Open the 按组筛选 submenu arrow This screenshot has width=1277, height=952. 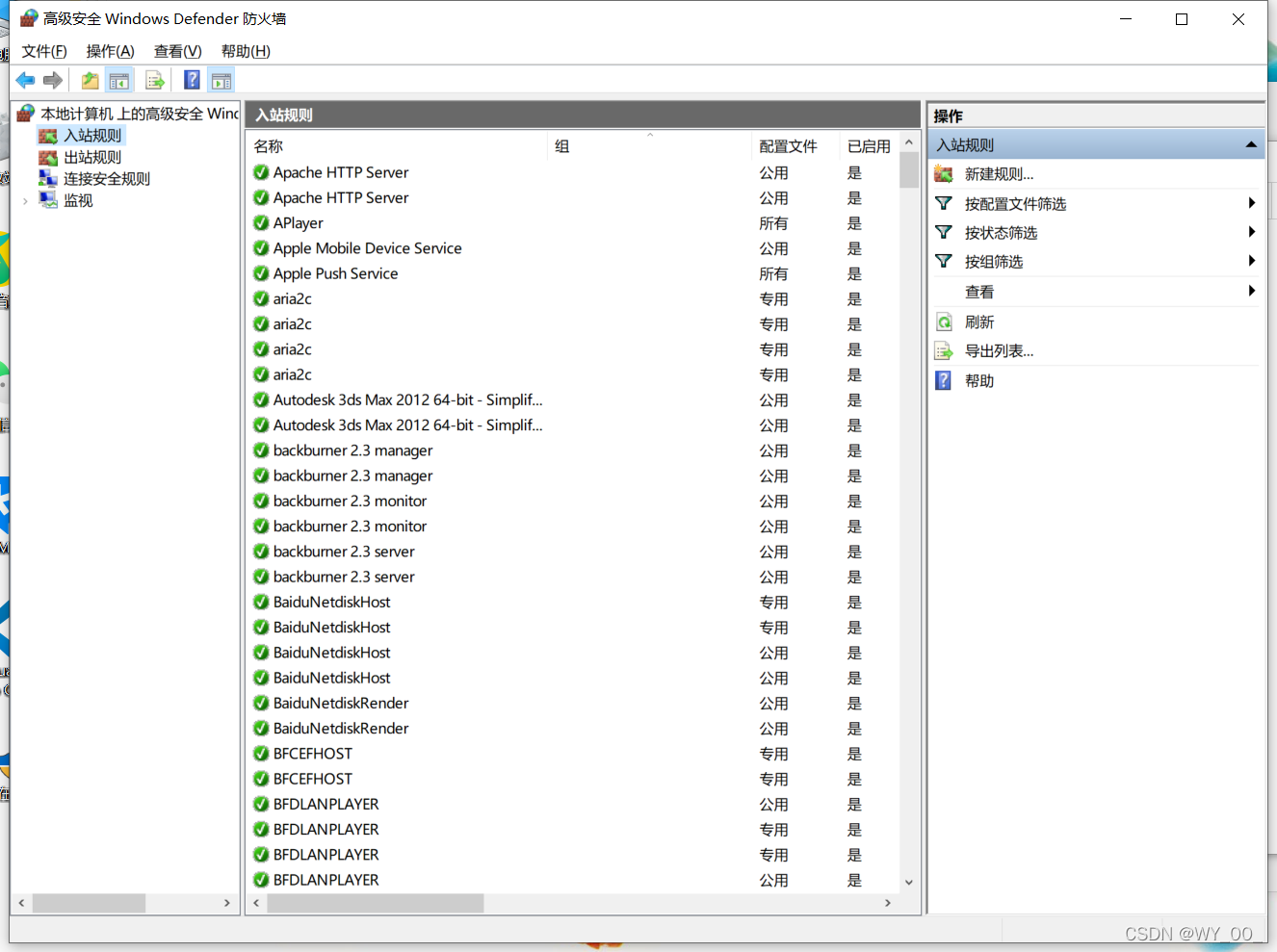[1251, 261]
